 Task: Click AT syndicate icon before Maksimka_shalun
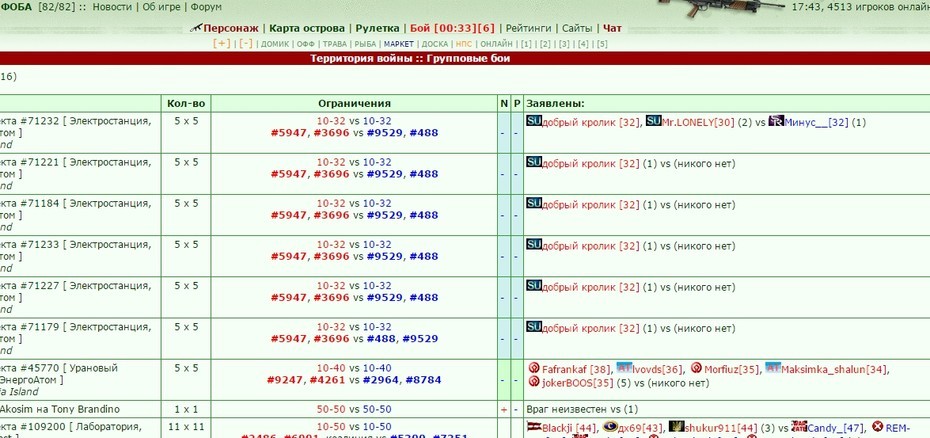coord(773,367)
